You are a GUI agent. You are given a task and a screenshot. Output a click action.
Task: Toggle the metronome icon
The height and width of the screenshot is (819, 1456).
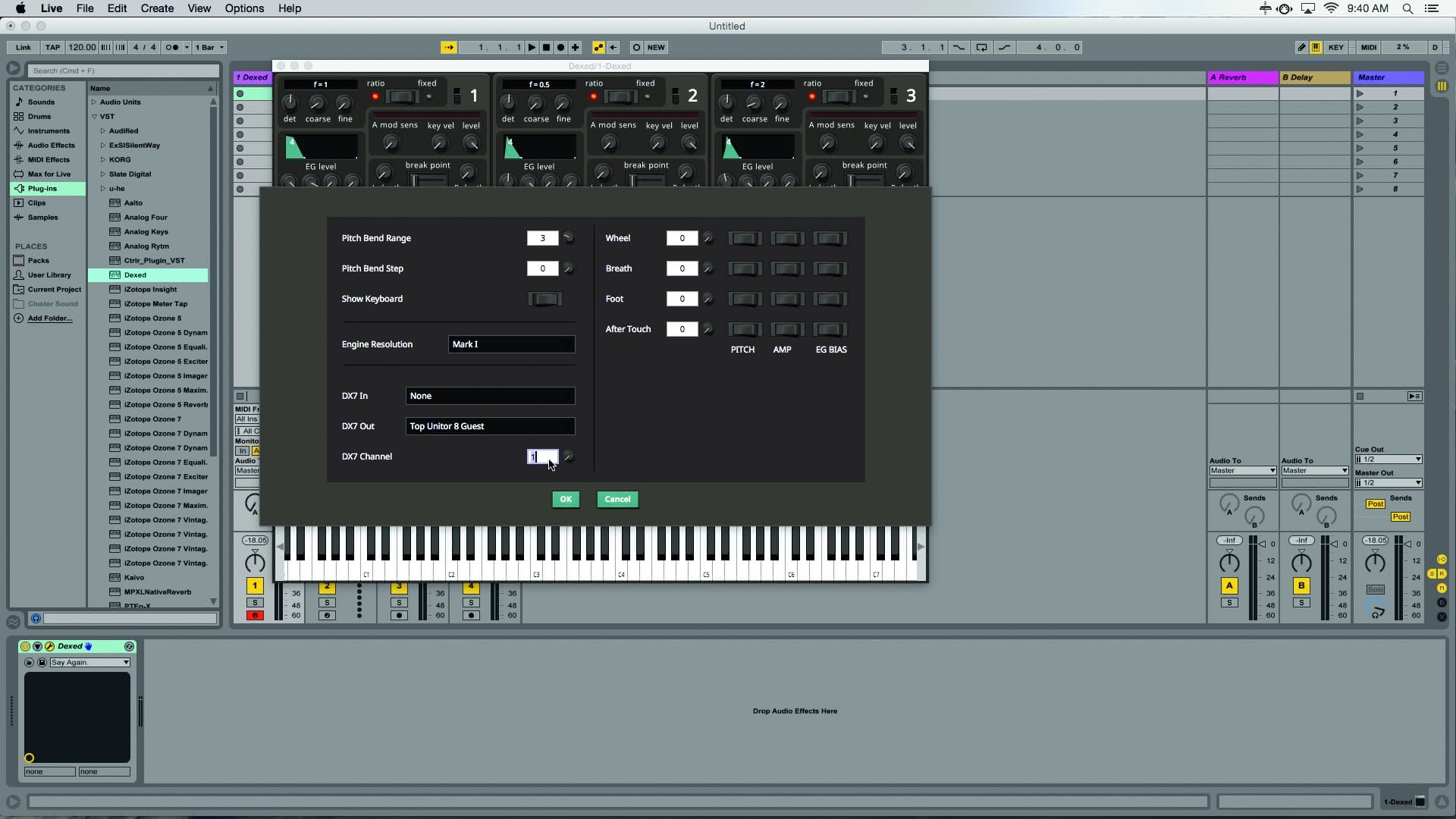pyautogui.click(x=173, y=47)
